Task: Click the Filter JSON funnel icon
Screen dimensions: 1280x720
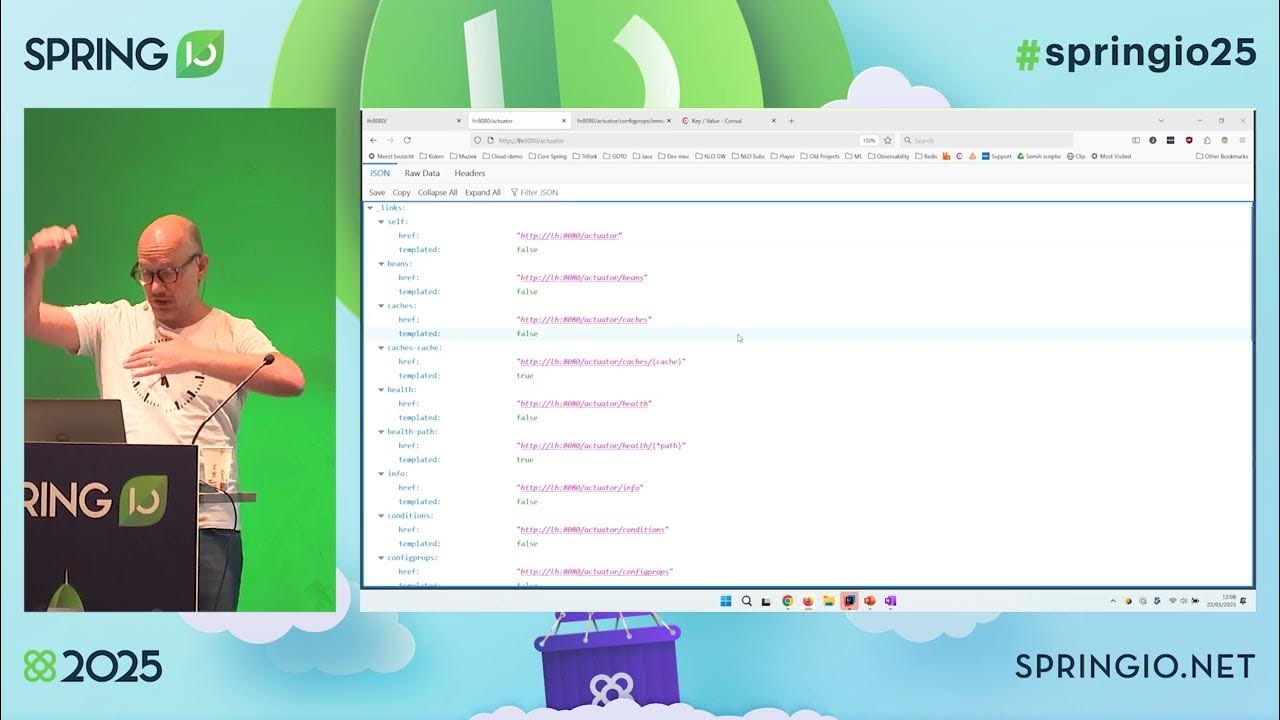Action: coord(514,192)
